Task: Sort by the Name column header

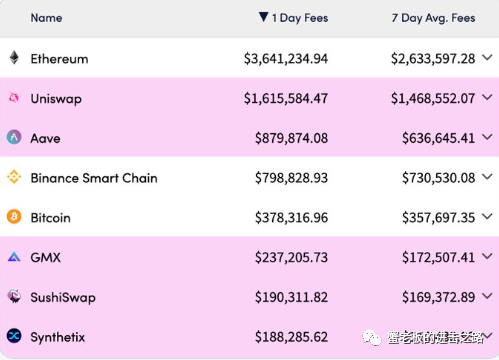Action: point(46,18)
